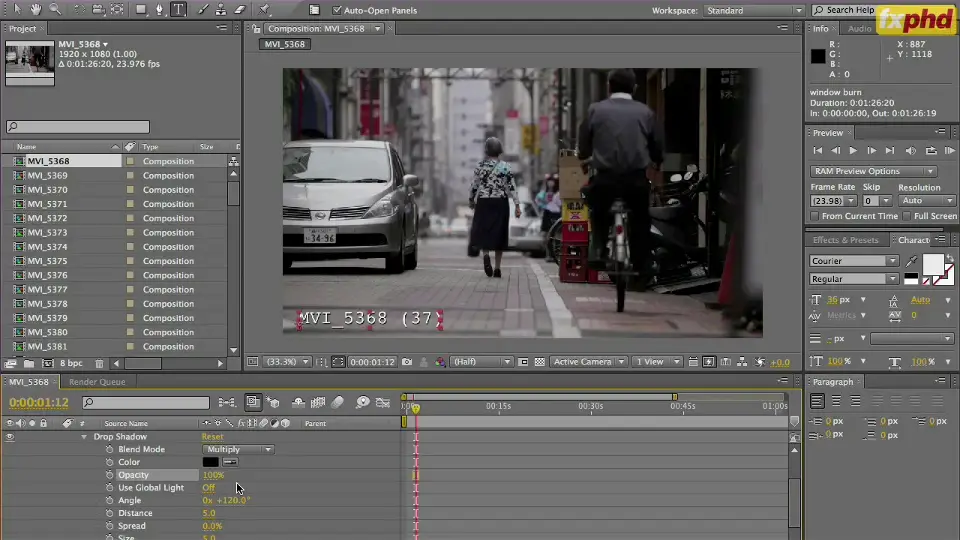Open show channel color icon
Image resolution: width=960 pixels, height=540 pixels.
point(440,362)
